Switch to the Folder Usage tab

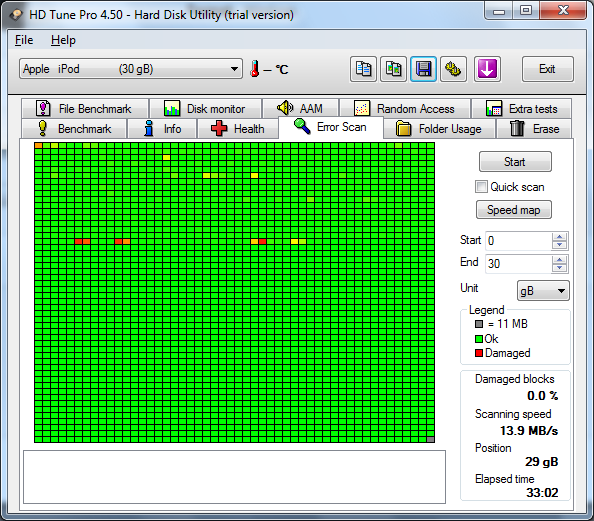coord(439,129)
